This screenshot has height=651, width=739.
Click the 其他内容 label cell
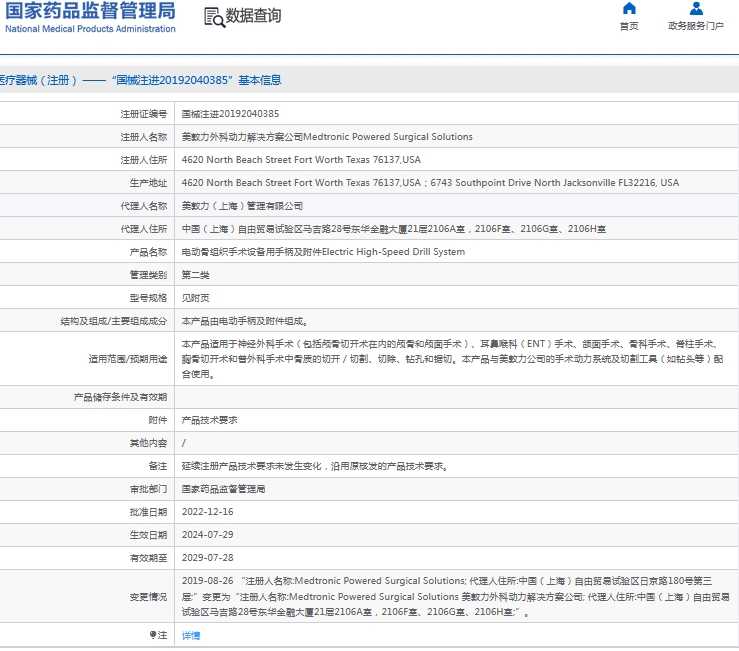148,443
